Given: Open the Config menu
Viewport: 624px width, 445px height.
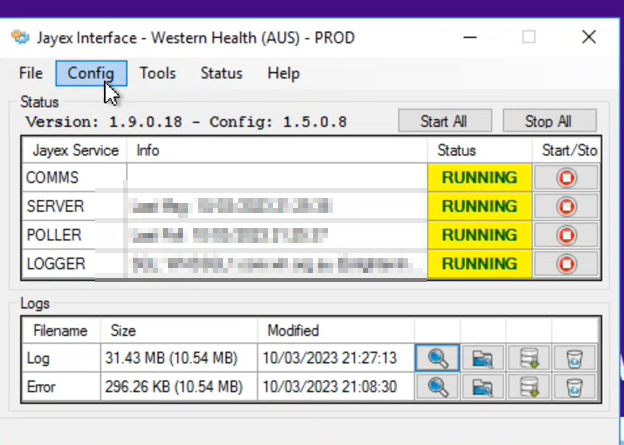Looking at the screenshot, I should [x=91, y=73].
